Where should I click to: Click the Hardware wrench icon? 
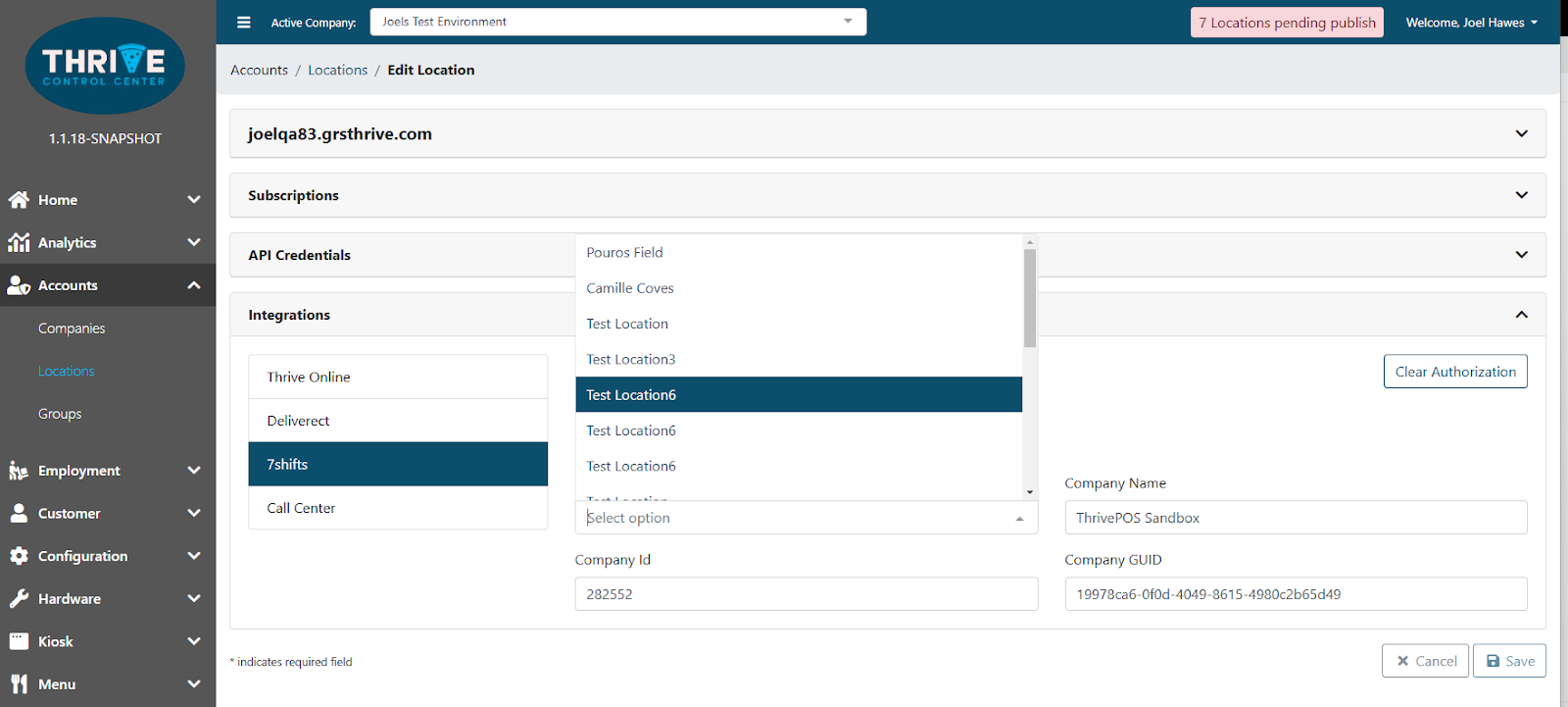pos(19,598)
